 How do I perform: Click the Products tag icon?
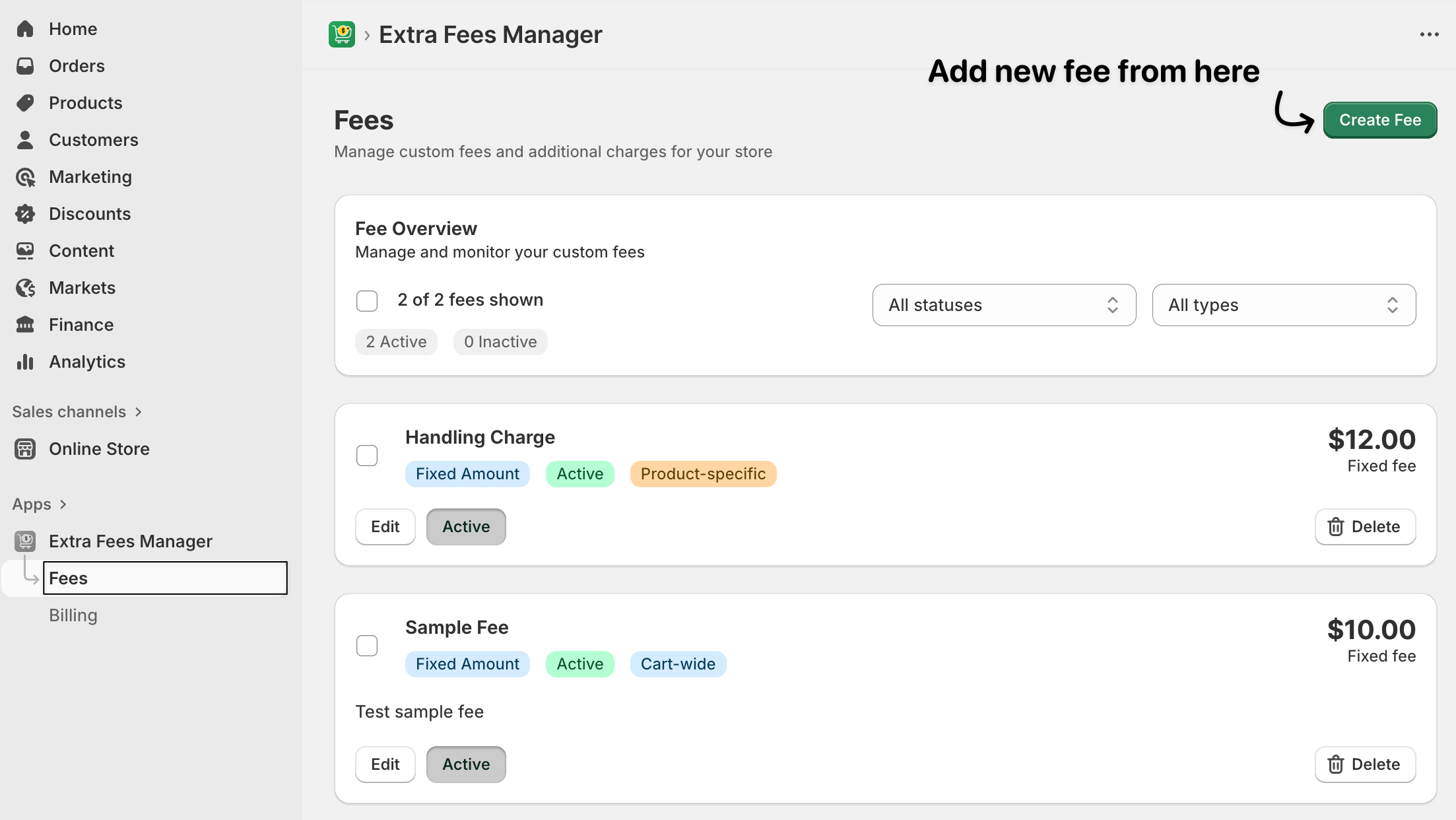[x=25, y=103]
